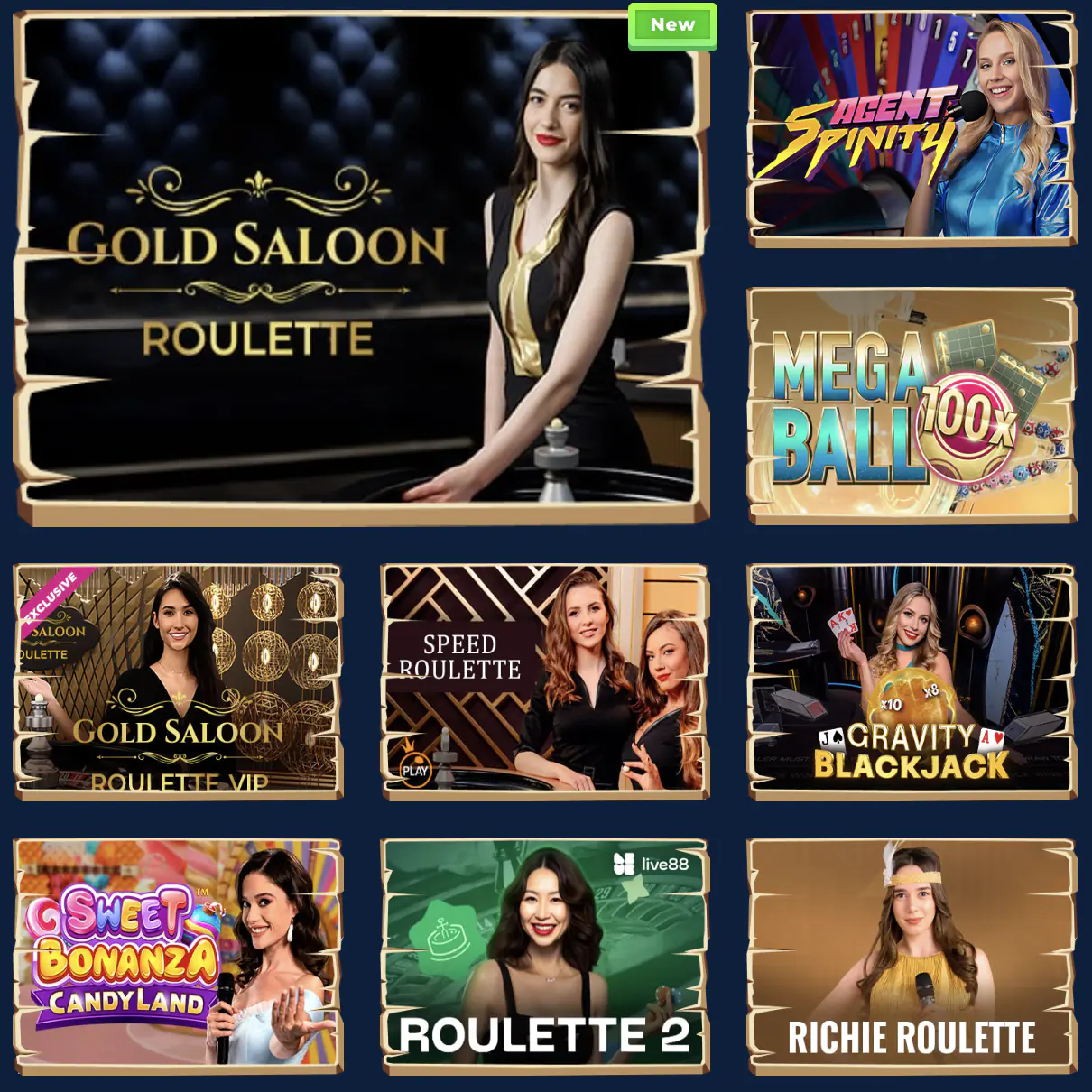Click the Sweet Bonanza Candyland logo
The image size is (1092, 1092).
(123, 950)
